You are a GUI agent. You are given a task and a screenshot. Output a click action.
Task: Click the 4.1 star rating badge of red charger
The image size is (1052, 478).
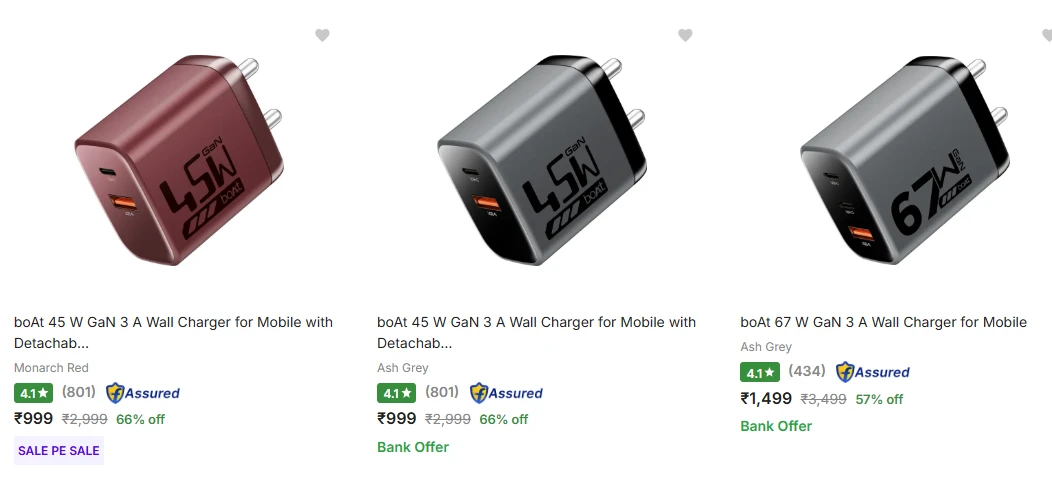click(34, 393)
